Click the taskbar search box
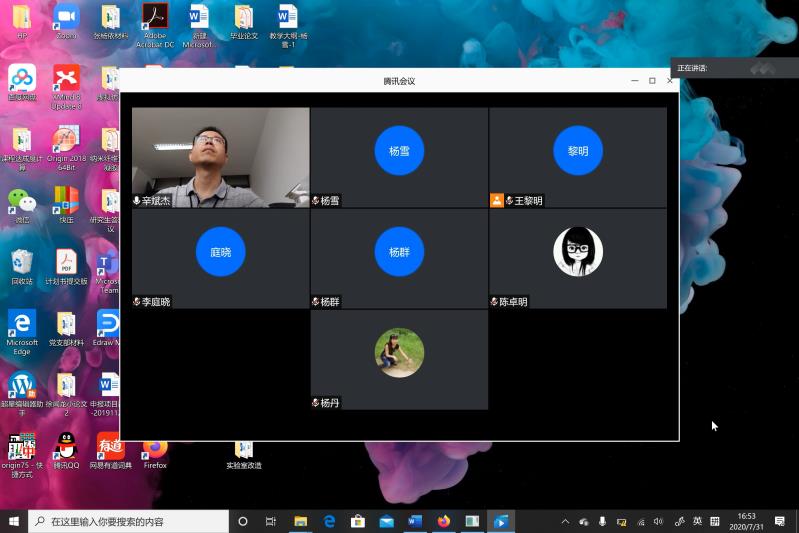Screen dimensions: 799x533 point(128,521)
